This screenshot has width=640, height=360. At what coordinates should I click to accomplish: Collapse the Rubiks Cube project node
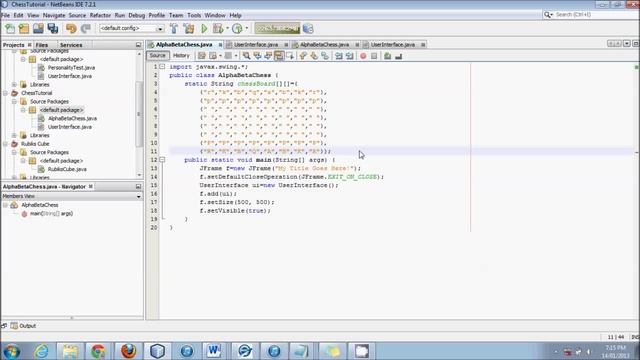pos(5,144)
